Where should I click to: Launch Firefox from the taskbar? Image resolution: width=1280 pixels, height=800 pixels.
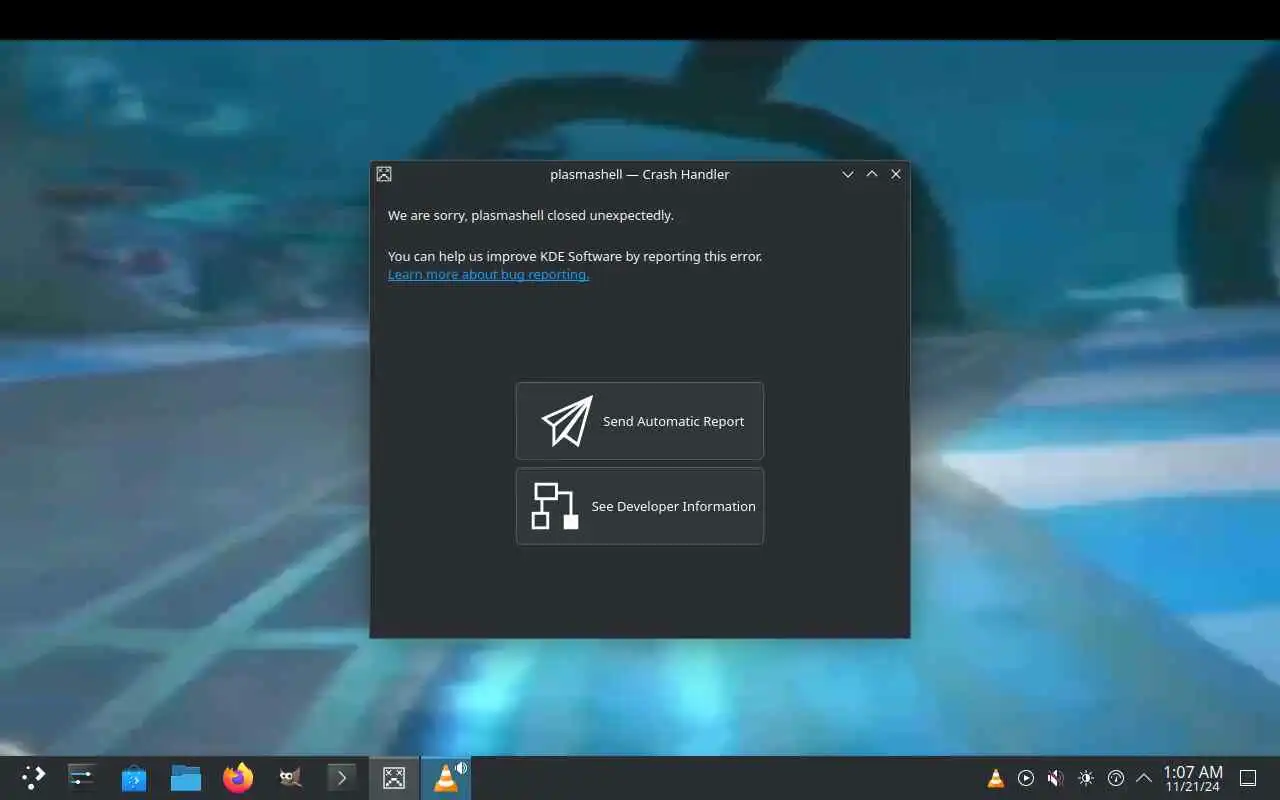pos(238,777)
